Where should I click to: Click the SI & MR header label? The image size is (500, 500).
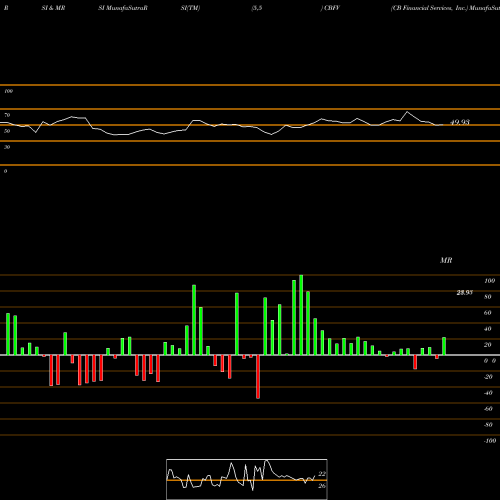pyautogui.click(x=53, y=8)
